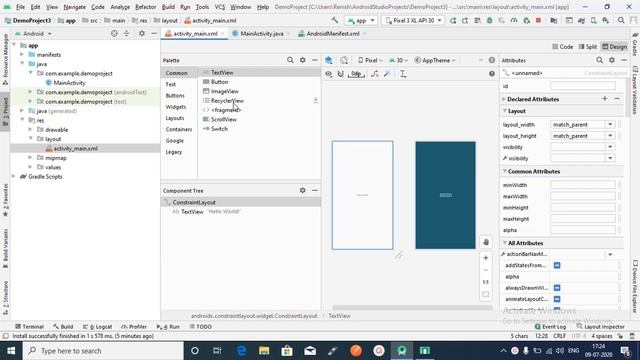The height and width of the screenshot is (360, 640).
Task: Open the Terminal tool window
Action: (x=29, y=327)
